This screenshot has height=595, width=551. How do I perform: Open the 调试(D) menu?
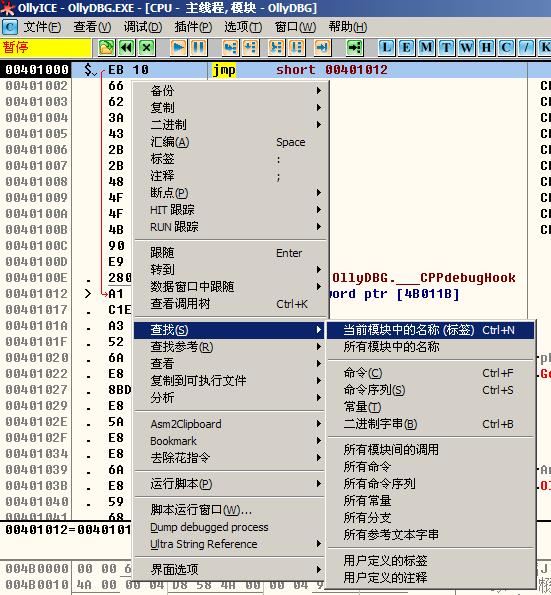[143, 27]
